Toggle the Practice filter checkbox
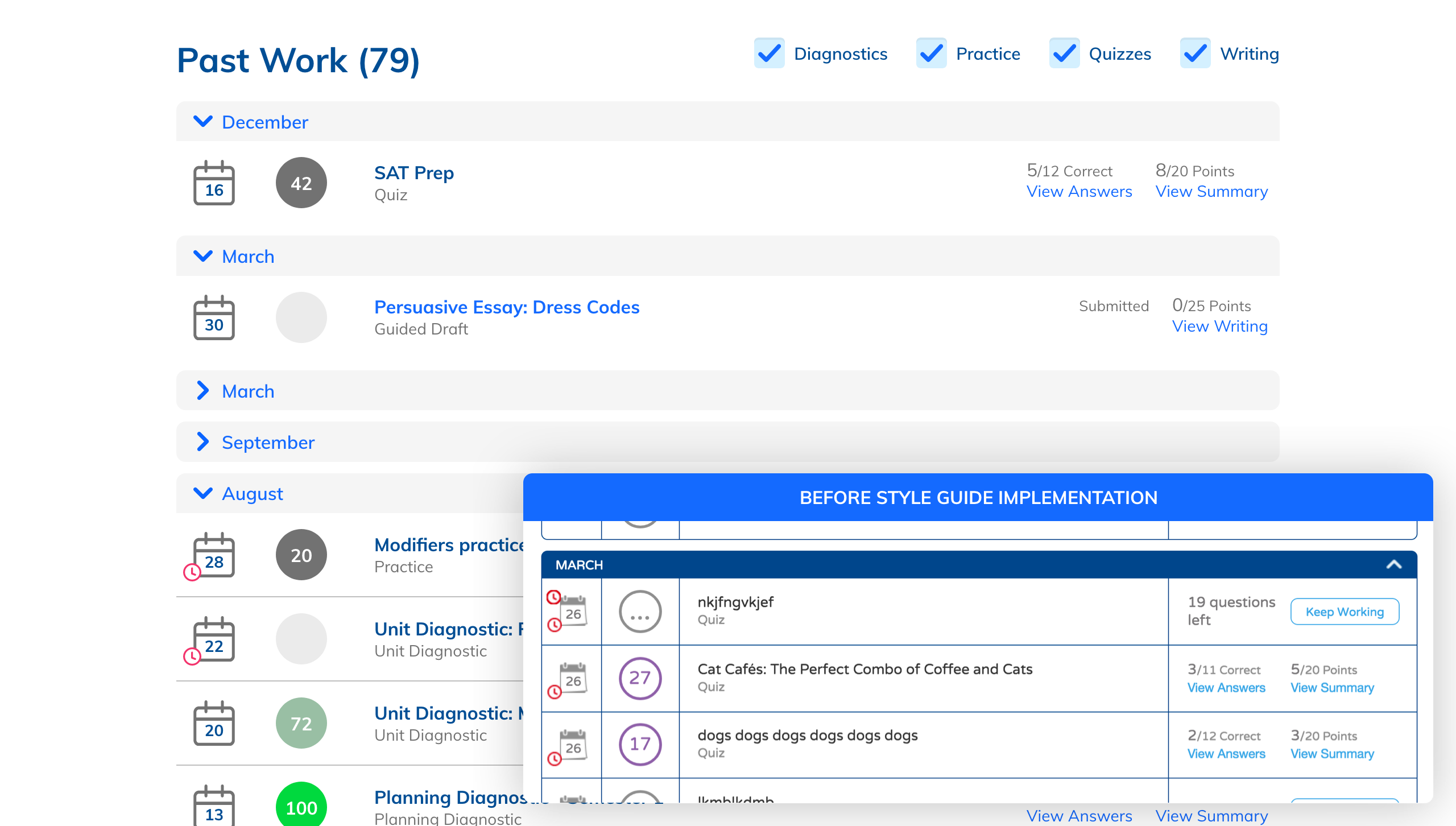Image resolution: width=1456 pixels, height=826 pixels. pyautogui.click(x=931, y=53)
